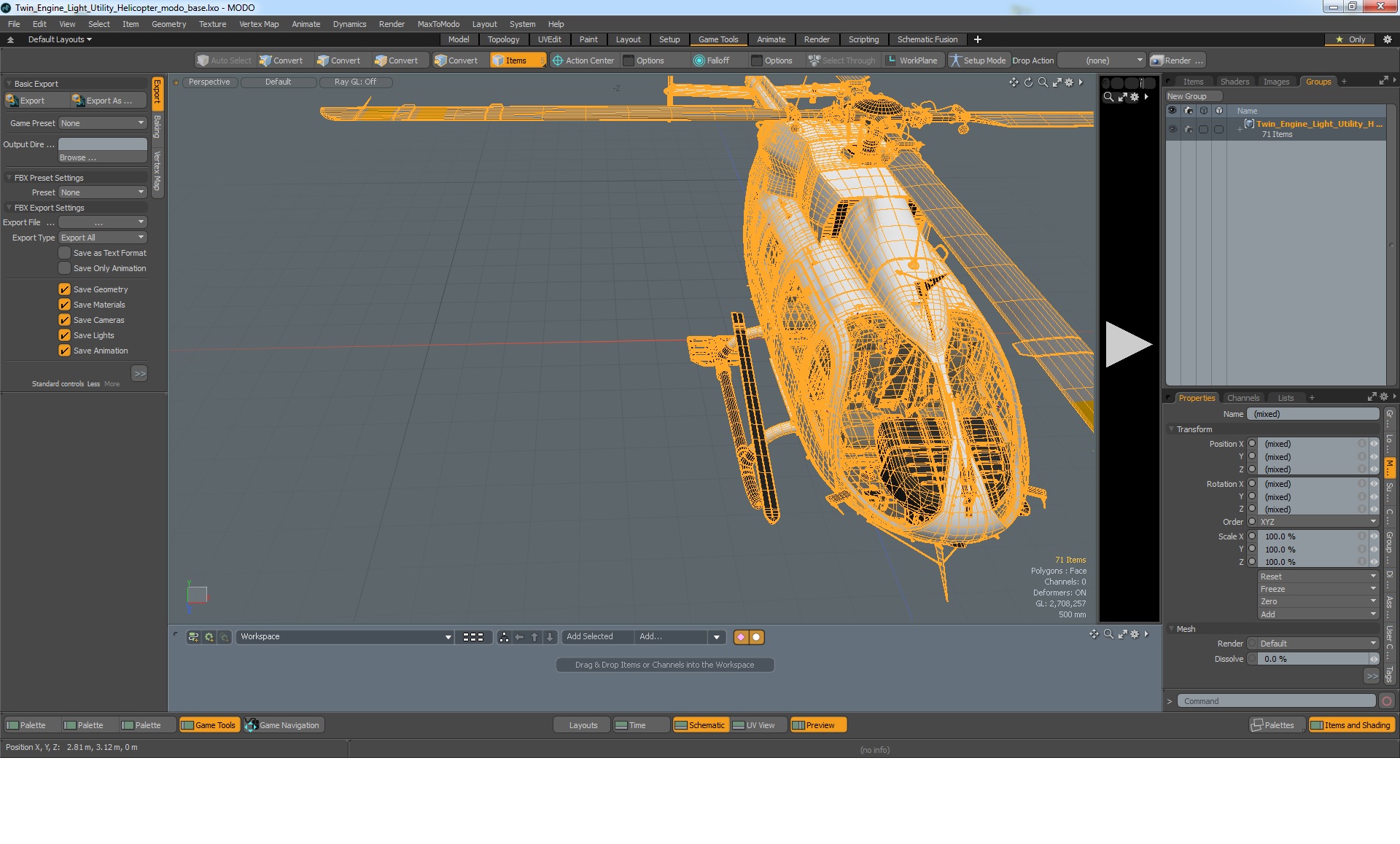This screenshot has height=844, width=1400.
Task: Toggle visibility eye of helicopter group
Action: (x=1172, y=129)
